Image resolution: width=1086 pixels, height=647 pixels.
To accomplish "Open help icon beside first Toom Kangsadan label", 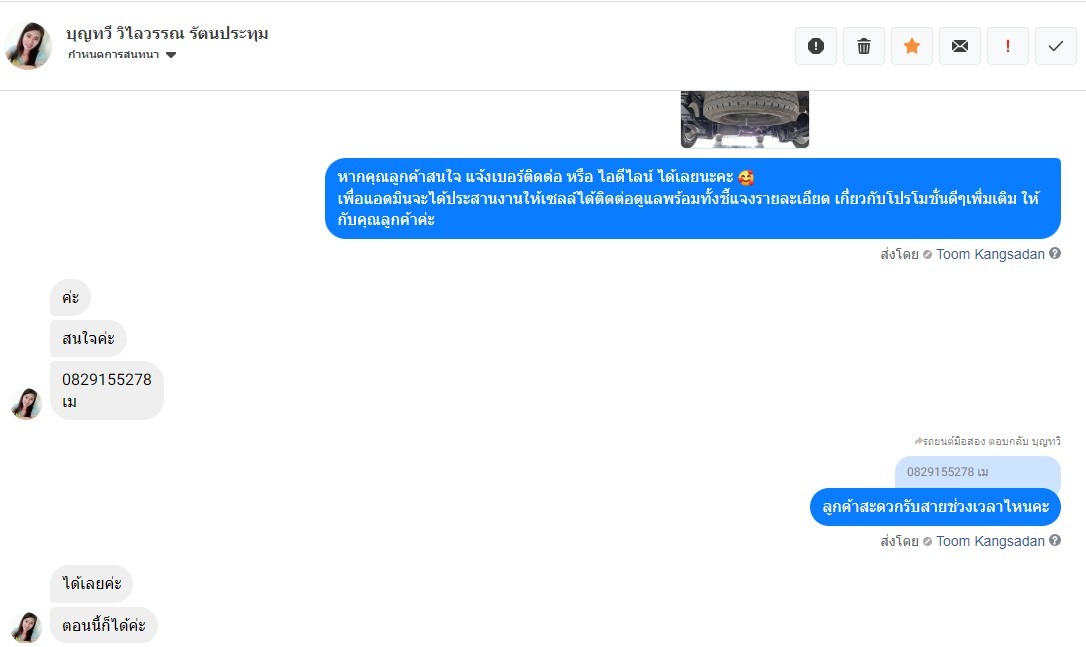I will pyautogui.click(x=1055, y=254).
